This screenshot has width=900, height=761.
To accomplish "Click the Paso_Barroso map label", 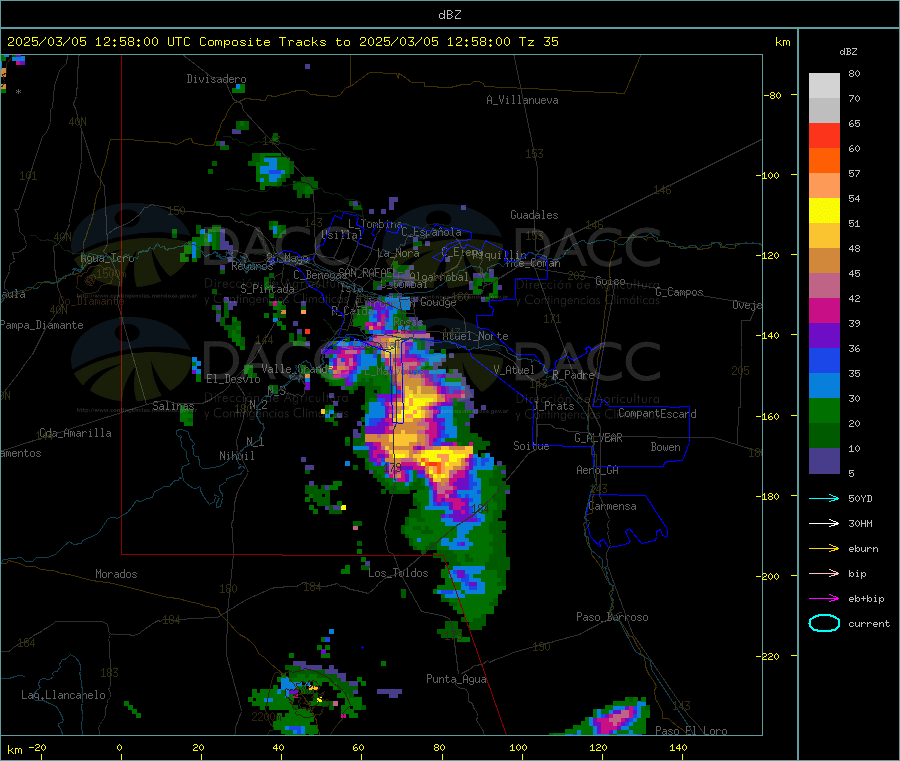I will pyautogui.click(x=612, y=617).
